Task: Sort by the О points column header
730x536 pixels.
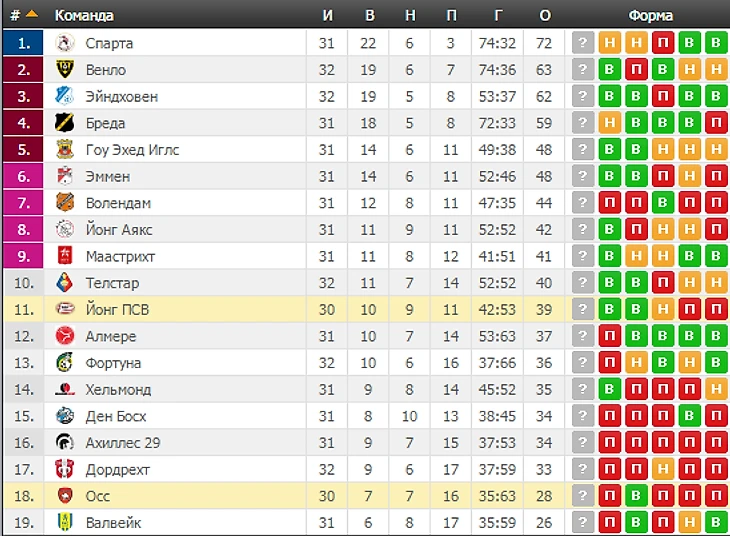Action: (x=545, y=15)
